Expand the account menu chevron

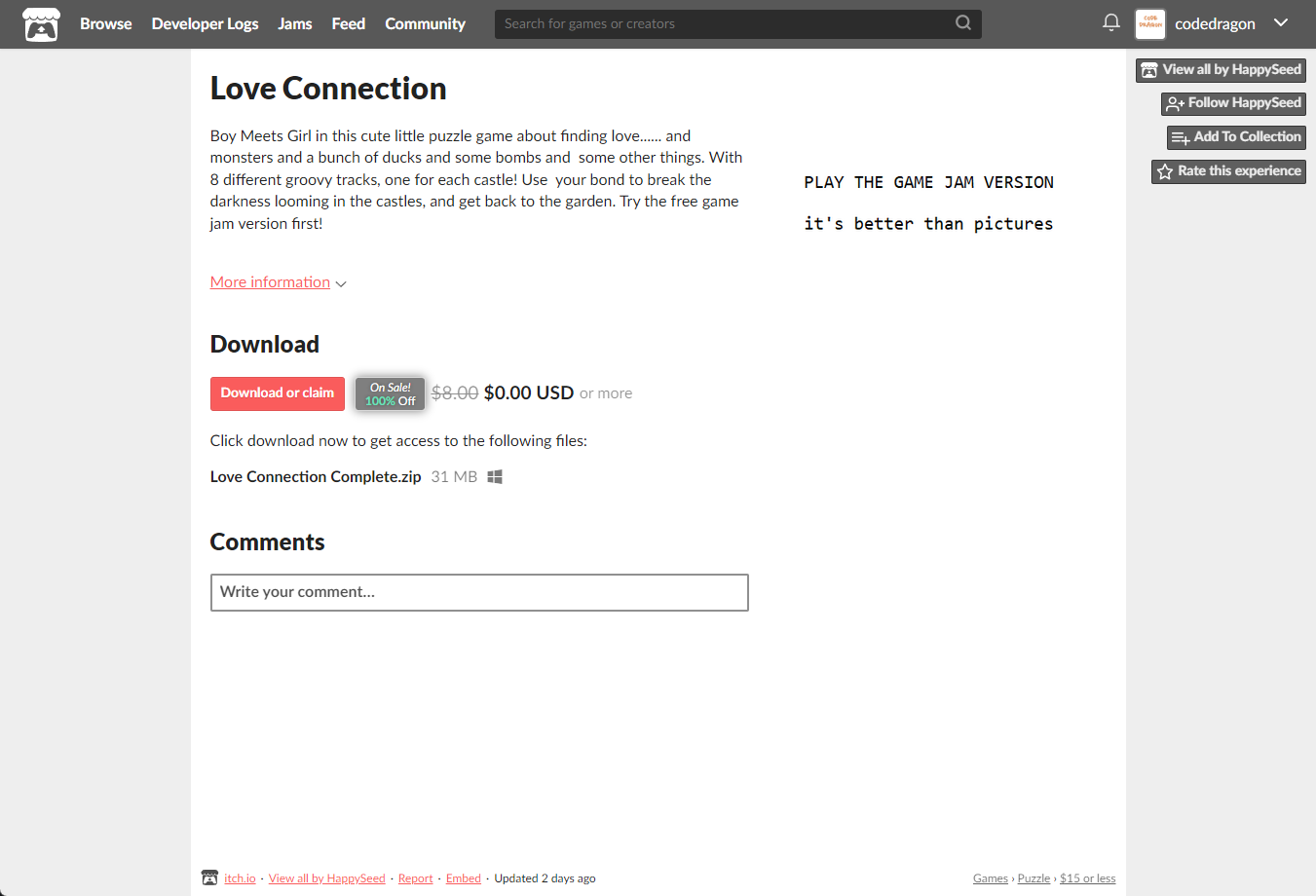tap(1281, 22)
